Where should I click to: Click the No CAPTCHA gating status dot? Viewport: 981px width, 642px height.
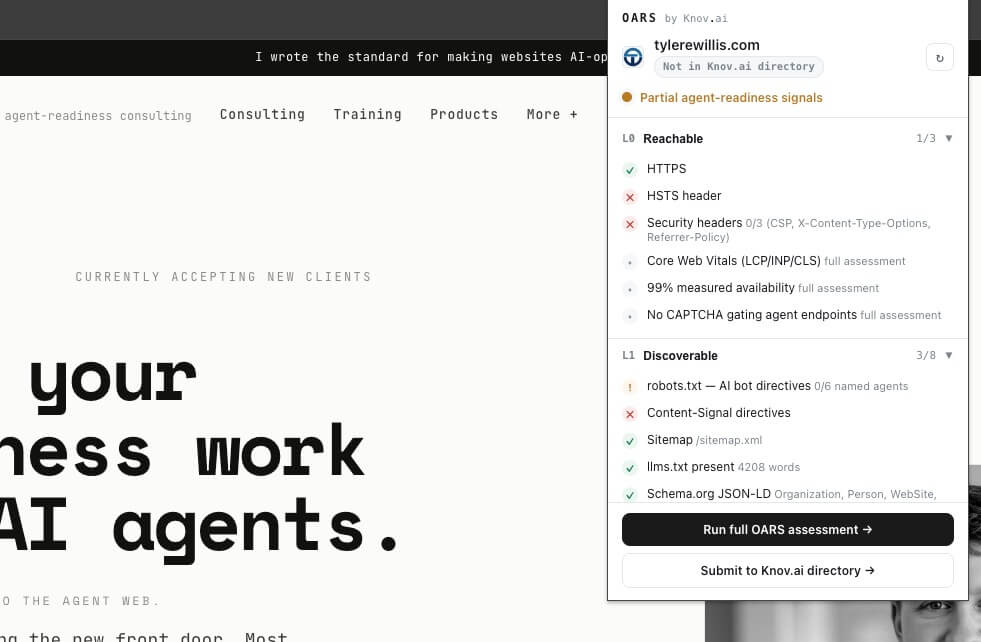(x=630, y=316)
